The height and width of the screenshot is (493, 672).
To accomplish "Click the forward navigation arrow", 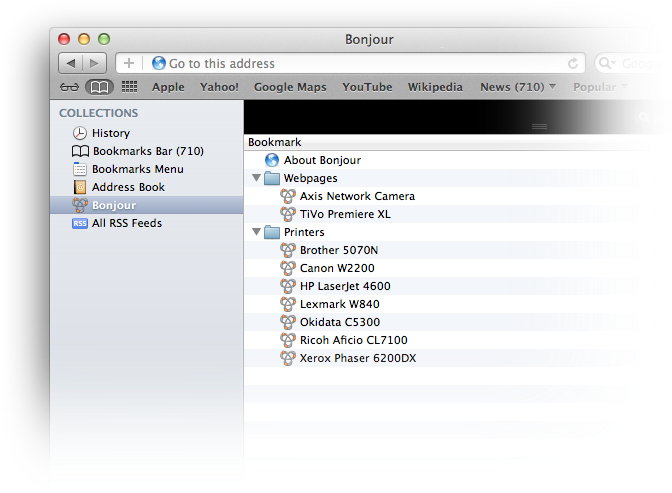I will (x=96, y=63).
